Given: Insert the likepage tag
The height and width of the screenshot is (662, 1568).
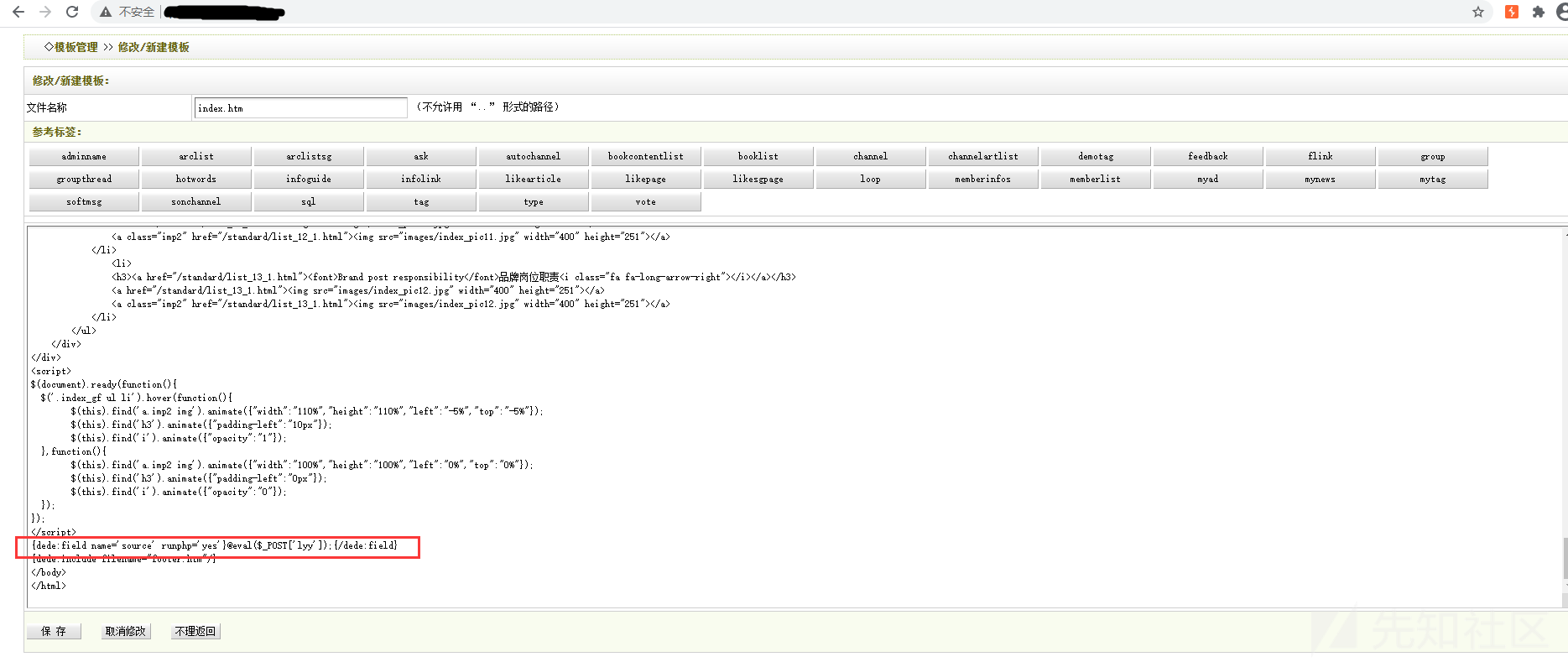Looking at the screenshot, I should (646, 179).
